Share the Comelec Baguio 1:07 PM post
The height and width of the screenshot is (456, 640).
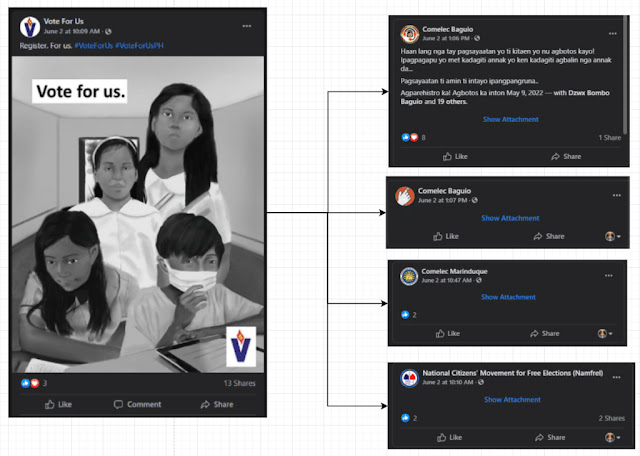(x=549, y=236)
